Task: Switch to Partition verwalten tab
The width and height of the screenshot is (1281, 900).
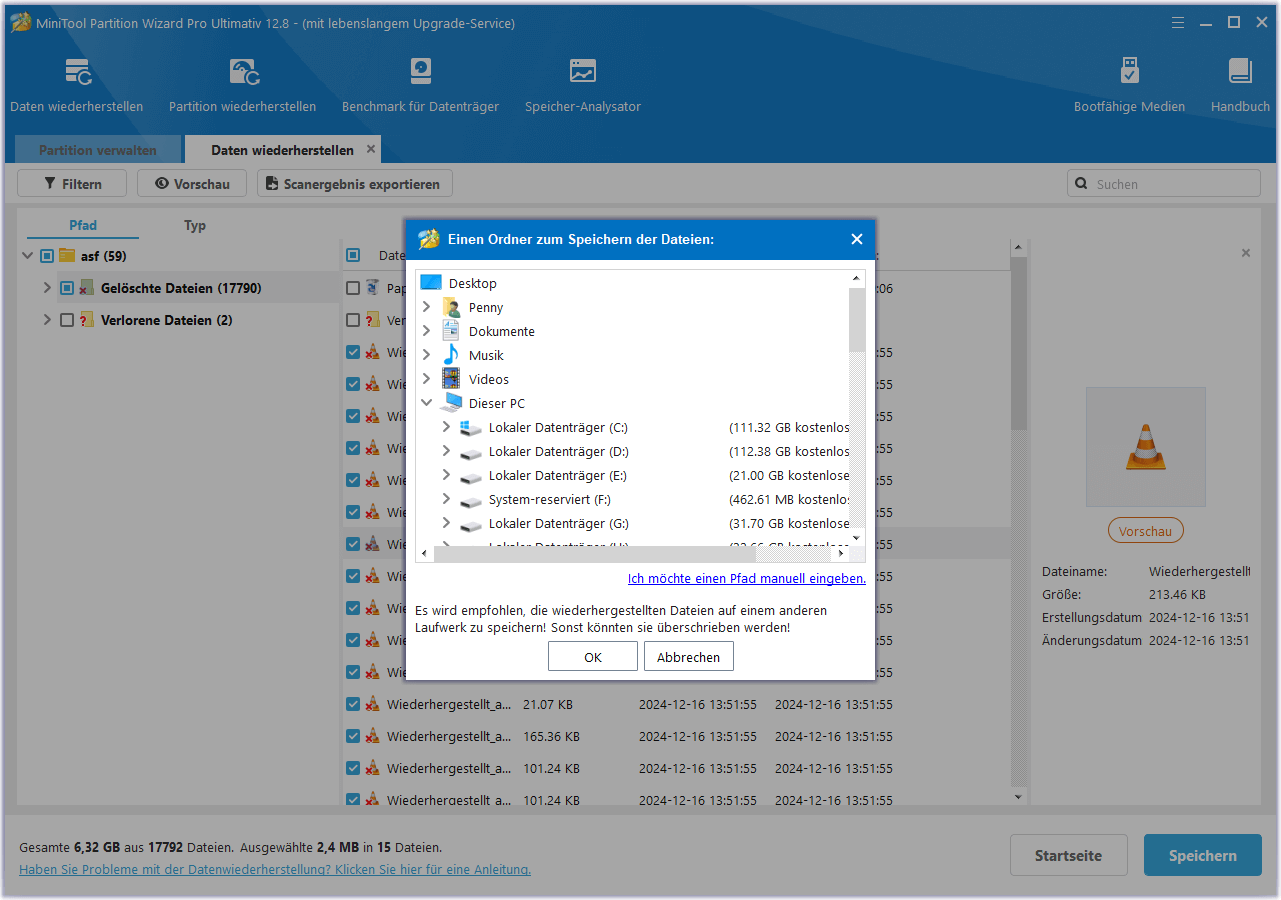Action: tap(98, 150)
